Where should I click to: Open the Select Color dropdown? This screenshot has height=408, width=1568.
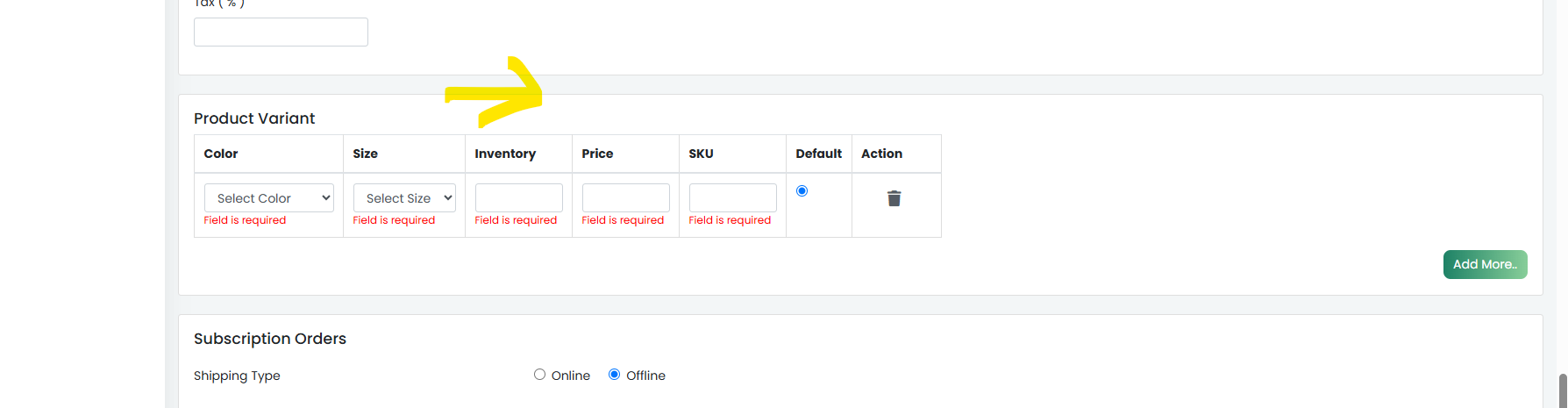pyautogui.click(x=269, y=198)
